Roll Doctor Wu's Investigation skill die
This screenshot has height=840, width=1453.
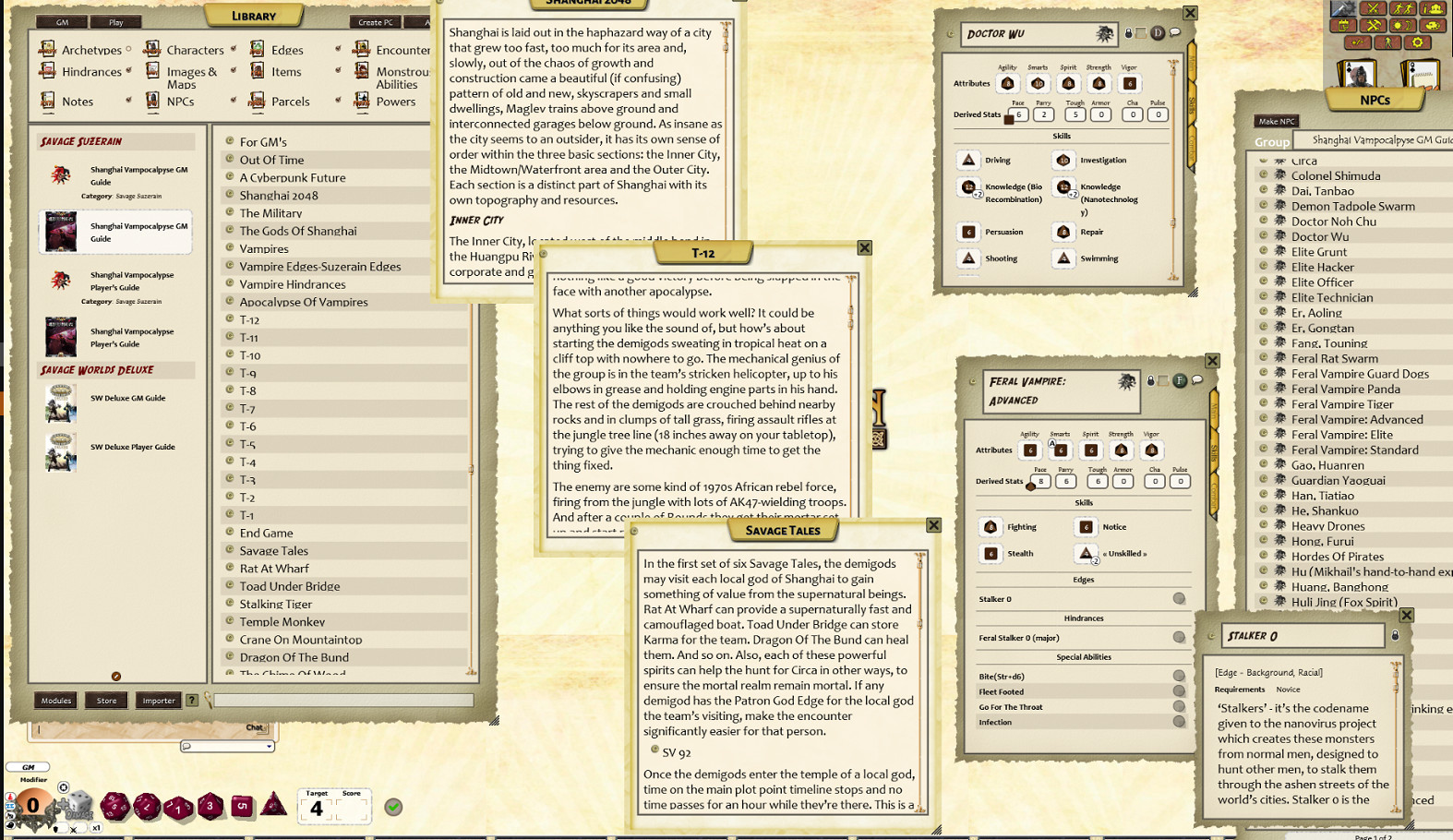1063,161
